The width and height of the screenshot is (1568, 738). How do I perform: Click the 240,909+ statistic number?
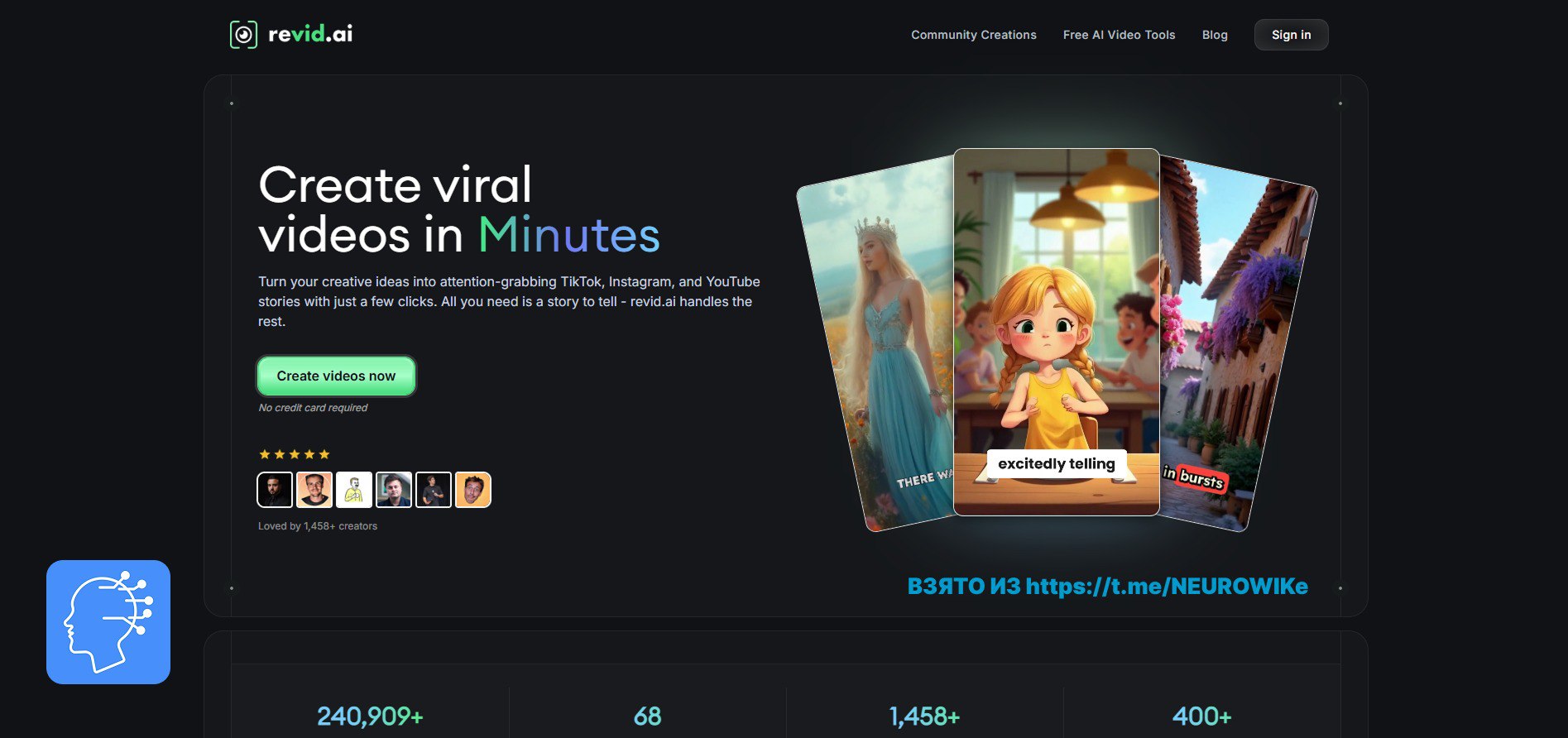[x=370, y=716]
